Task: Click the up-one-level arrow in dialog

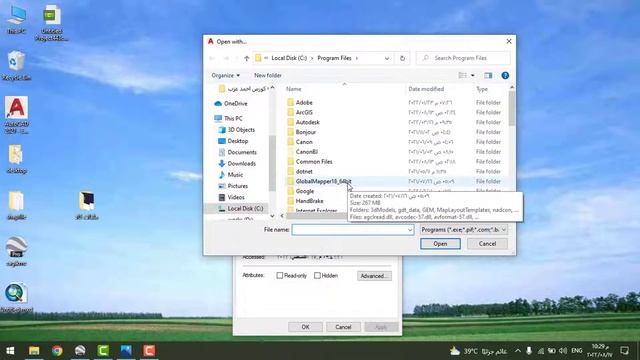Action: tap(247, 58)
